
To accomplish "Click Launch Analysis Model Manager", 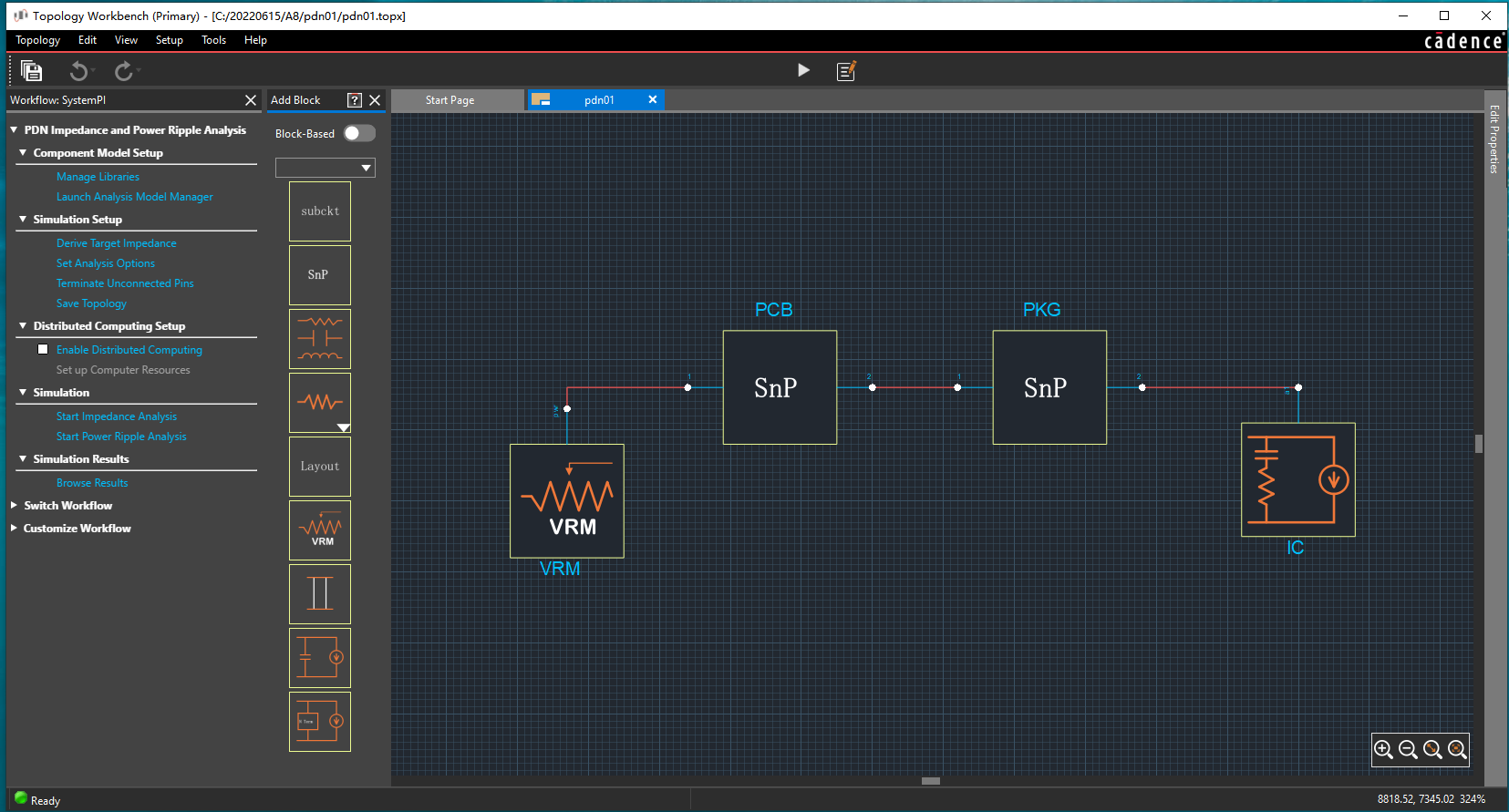I will tap(135, 197).
